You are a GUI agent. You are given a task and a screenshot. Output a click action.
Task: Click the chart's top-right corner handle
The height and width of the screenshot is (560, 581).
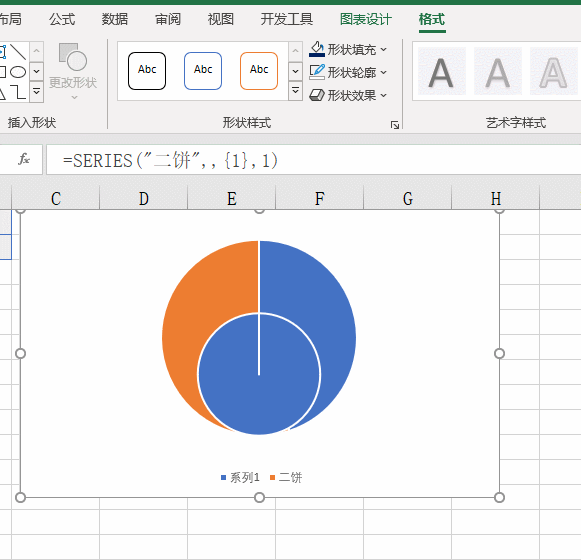click(x=499, y=211)
